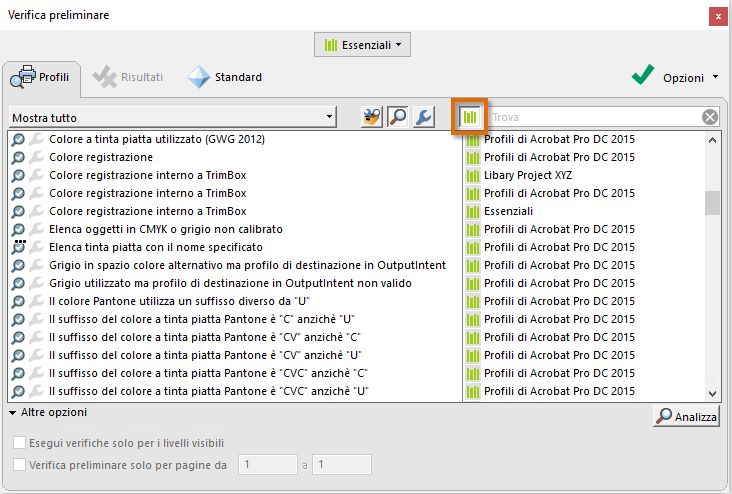
Task: Click magnifier icon of Elenca tinta piatta row
Action: coord(17,247)
